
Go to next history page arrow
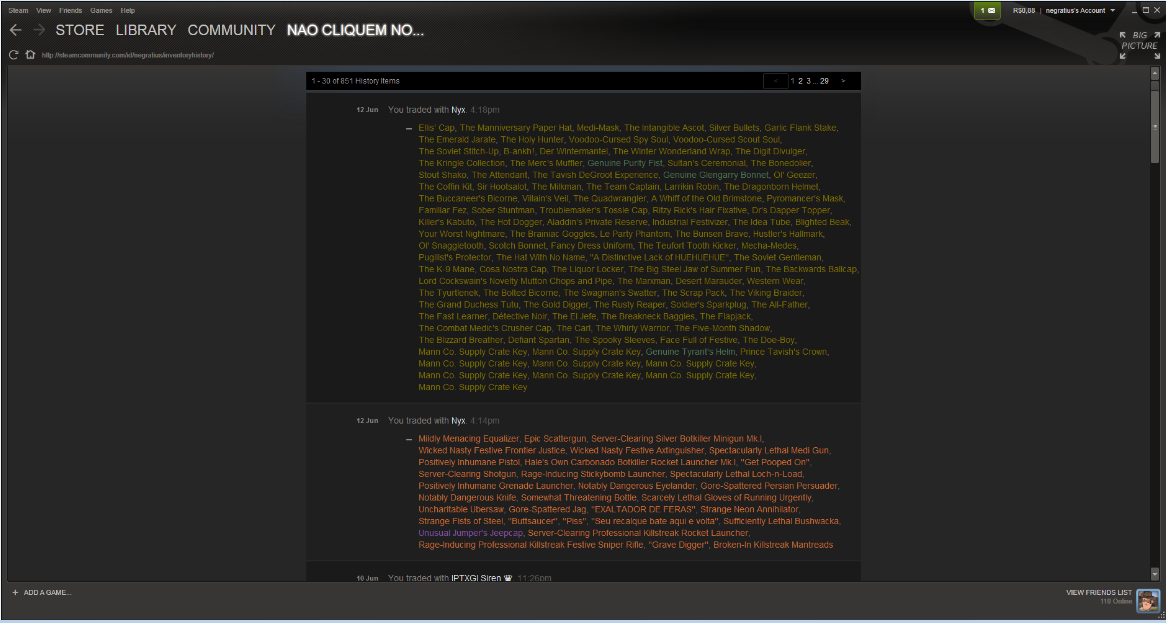(843, 81)
